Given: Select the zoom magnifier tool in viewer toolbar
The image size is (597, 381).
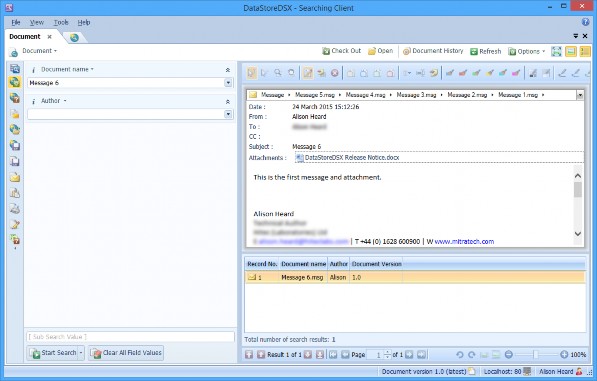Looking at the screenshot, I should click(x=278, y=72).
